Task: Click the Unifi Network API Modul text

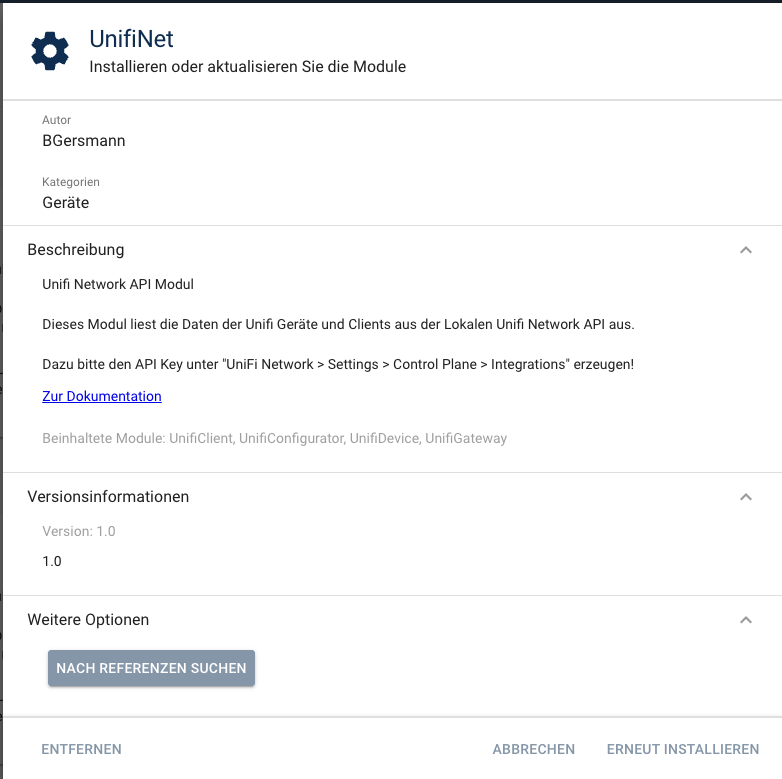Action: 118,285
